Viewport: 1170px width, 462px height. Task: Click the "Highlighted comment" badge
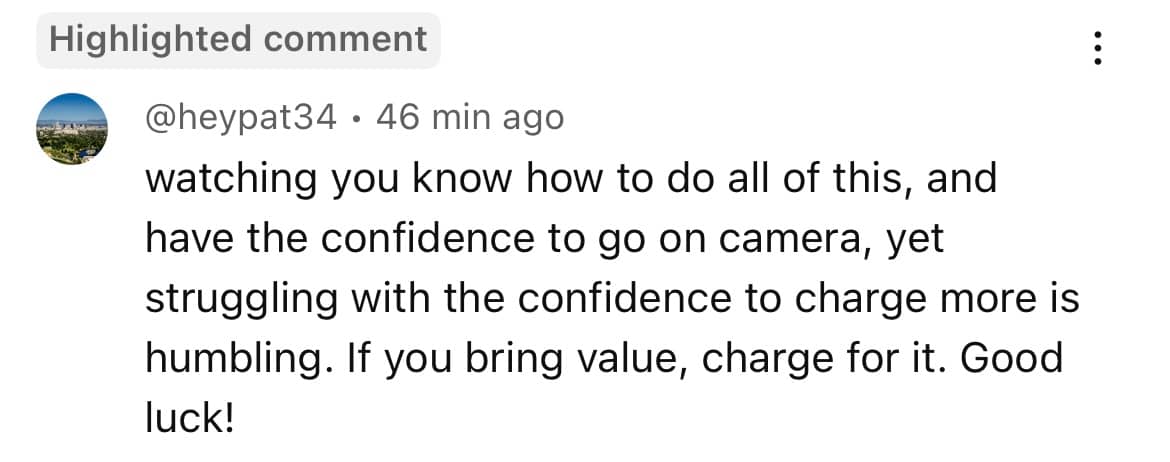click(238, 40)
